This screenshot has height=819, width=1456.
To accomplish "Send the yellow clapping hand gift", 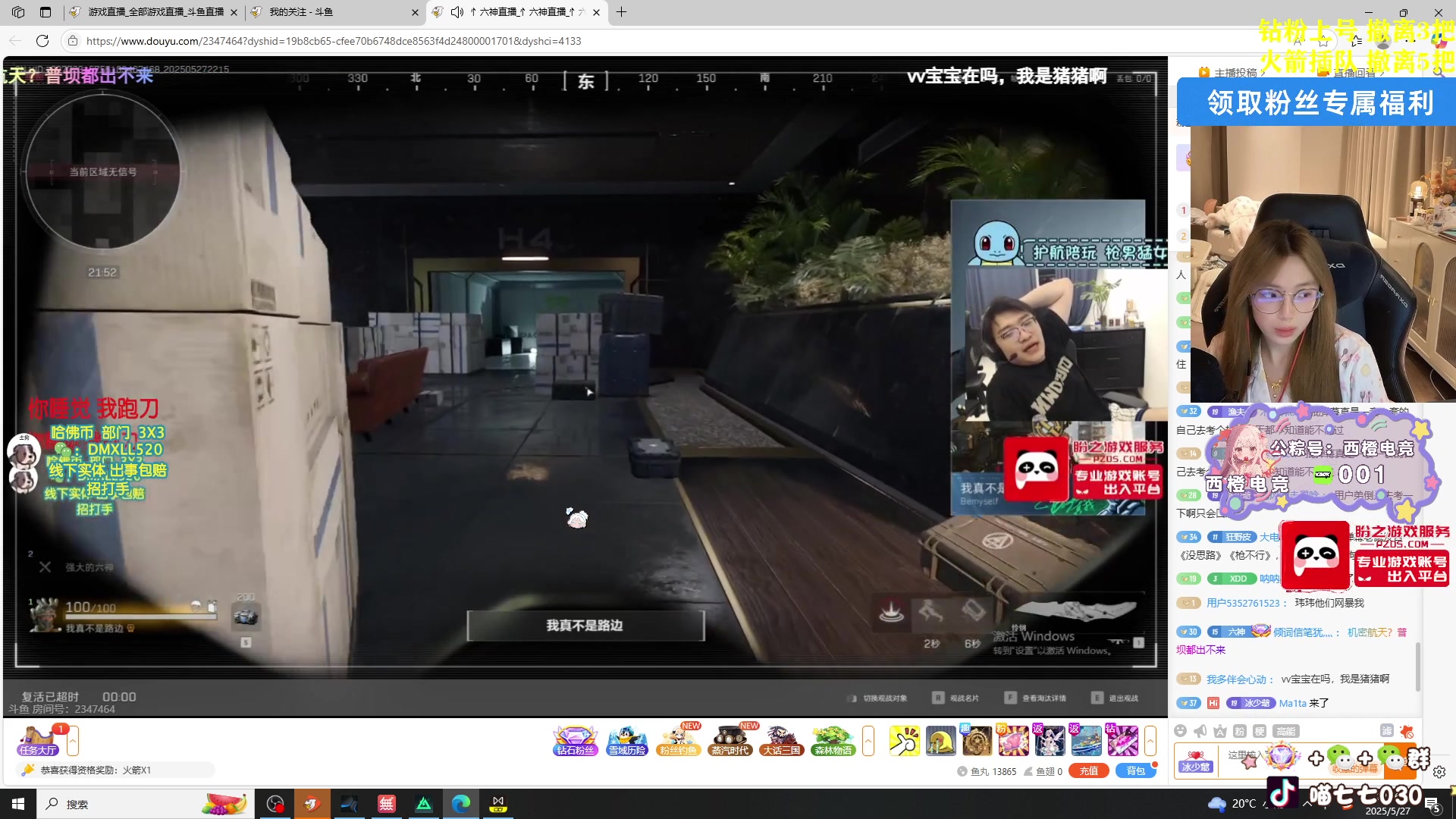I will click(905, 740).
